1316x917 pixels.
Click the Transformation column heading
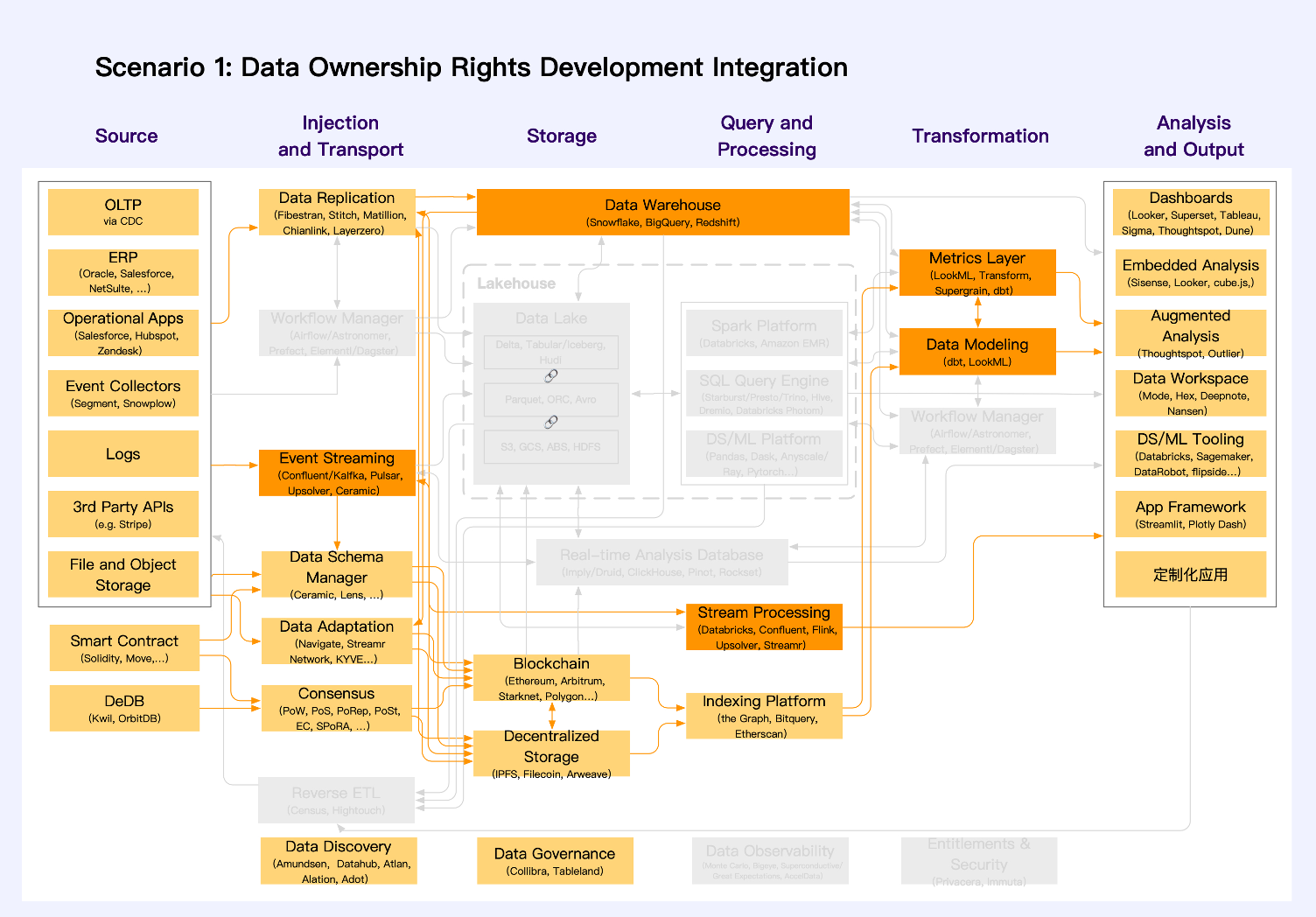980,136
